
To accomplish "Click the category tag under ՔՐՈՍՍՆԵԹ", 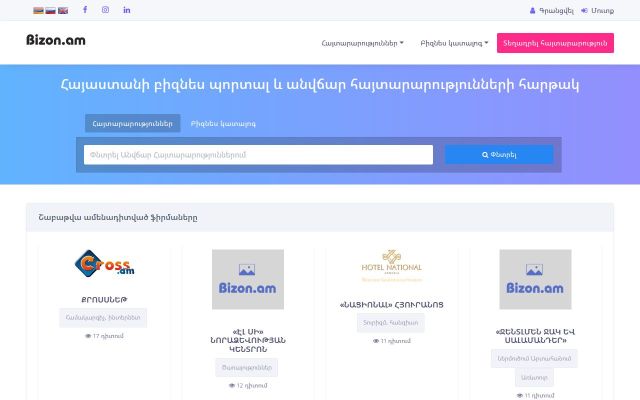I will (103, 318).
